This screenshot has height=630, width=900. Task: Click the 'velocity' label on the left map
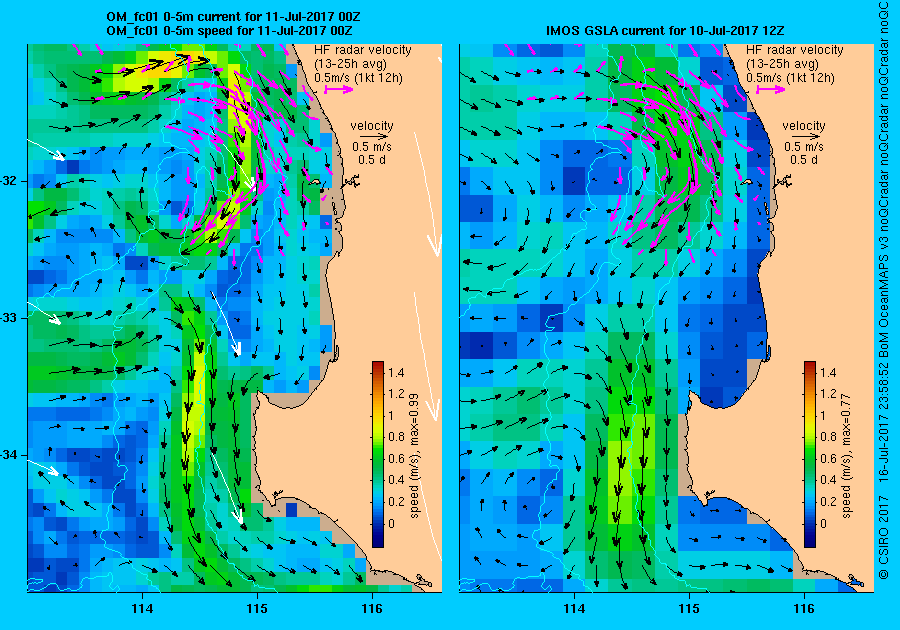[372, 126]
